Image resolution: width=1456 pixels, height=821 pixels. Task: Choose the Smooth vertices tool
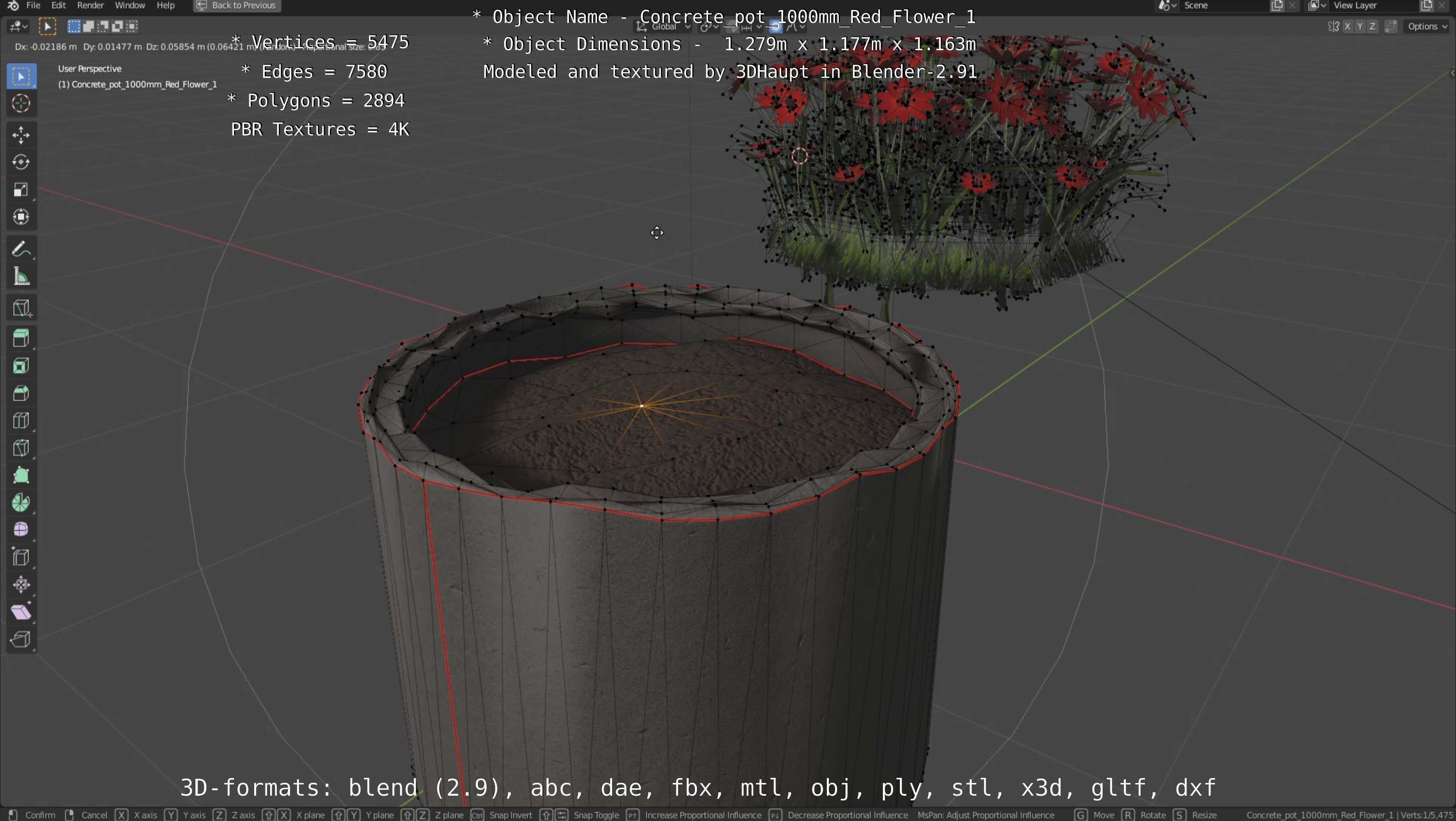coord(21,529)
